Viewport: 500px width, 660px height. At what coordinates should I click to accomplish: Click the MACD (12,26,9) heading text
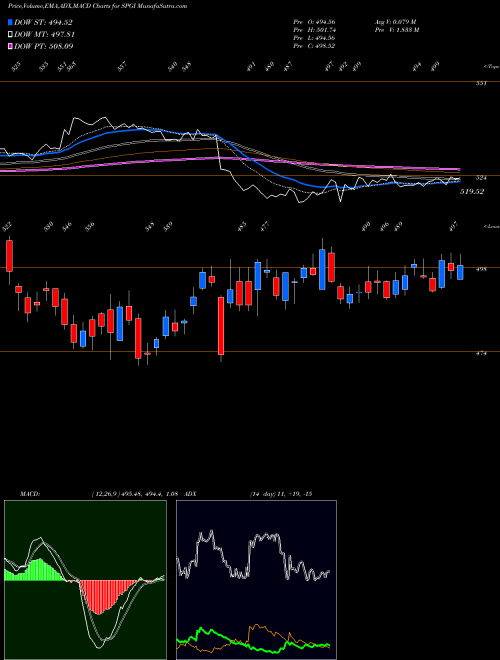[x=101, y=494]
